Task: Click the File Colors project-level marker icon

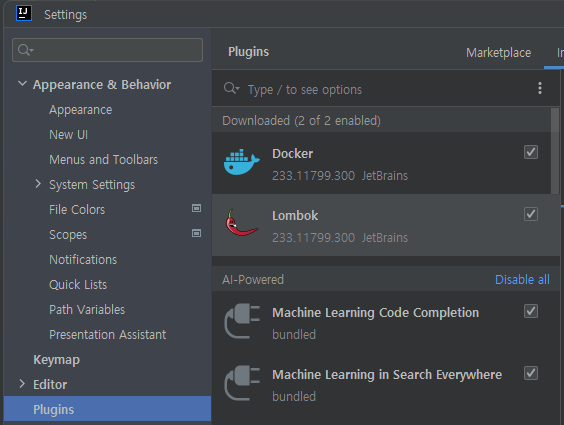Action: click(196, 208)
